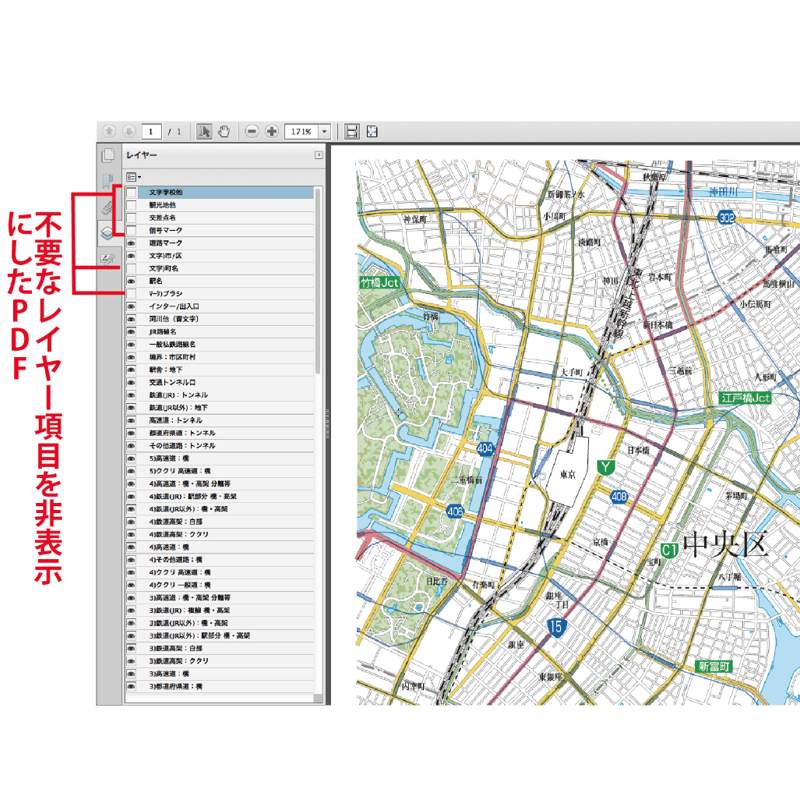Activate the Selection arrow tool

[204, 131]
